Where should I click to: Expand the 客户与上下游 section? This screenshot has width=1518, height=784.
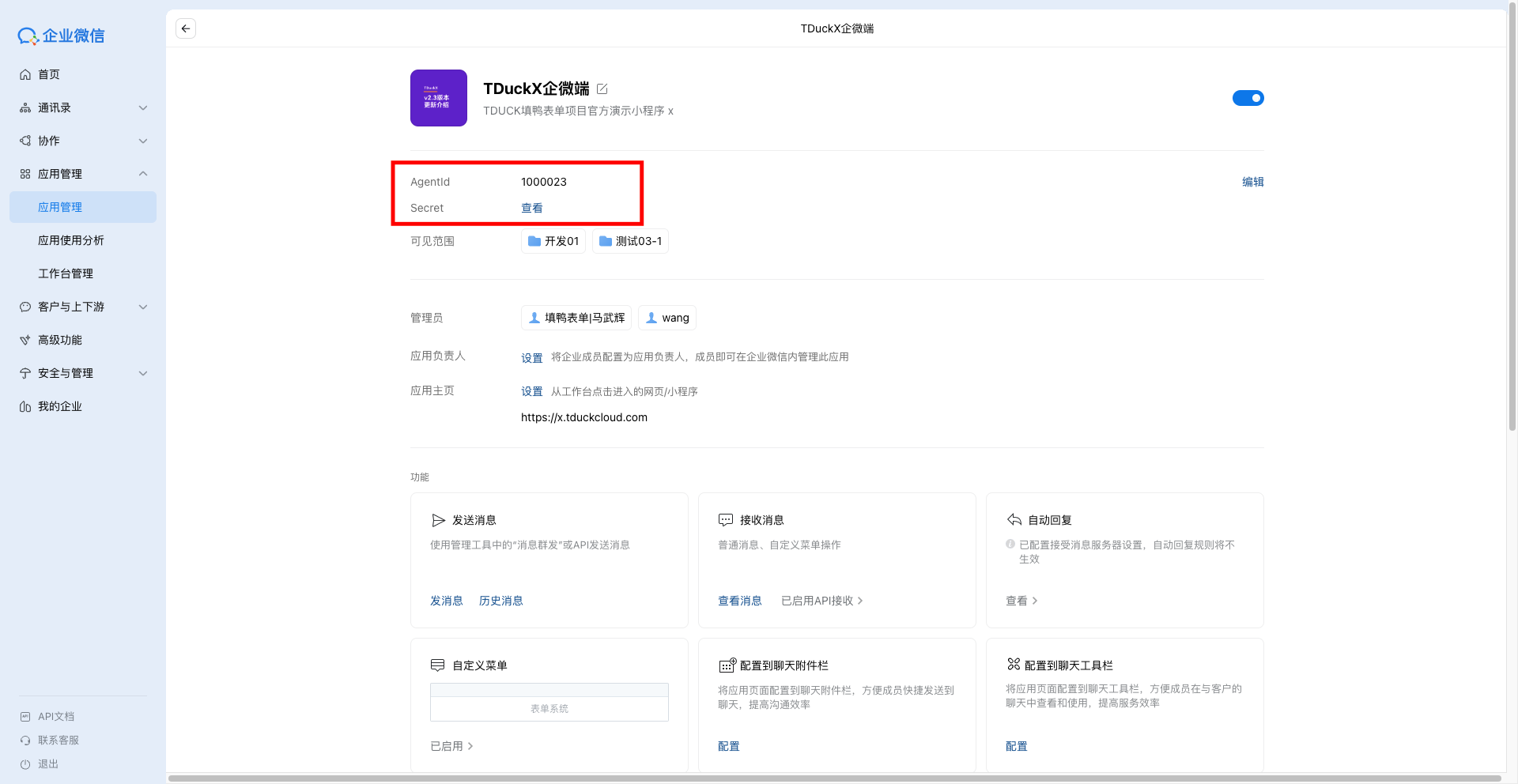(x=71, y=307)
